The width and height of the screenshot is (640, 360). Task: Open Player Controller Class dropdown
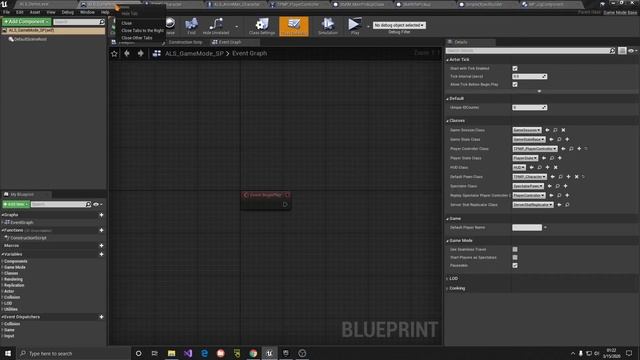point(535,149)
